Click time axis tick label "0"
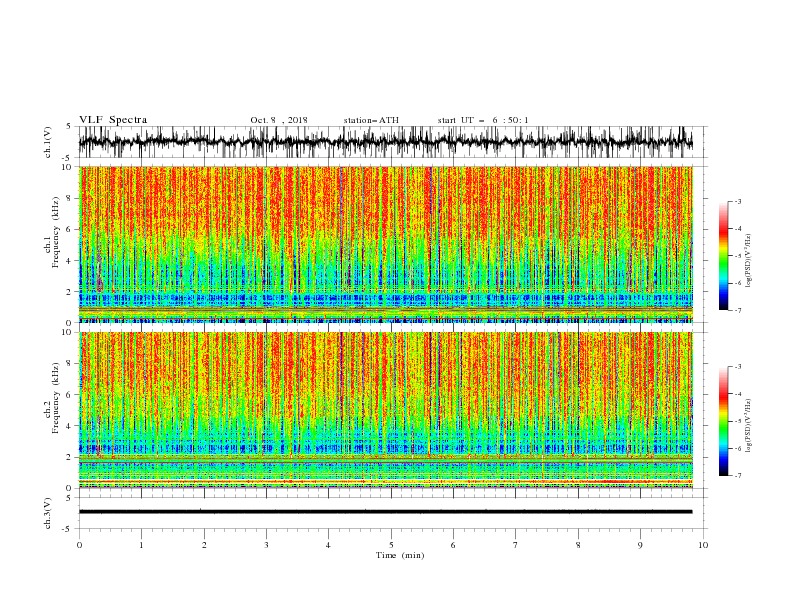 coord(79,545)
